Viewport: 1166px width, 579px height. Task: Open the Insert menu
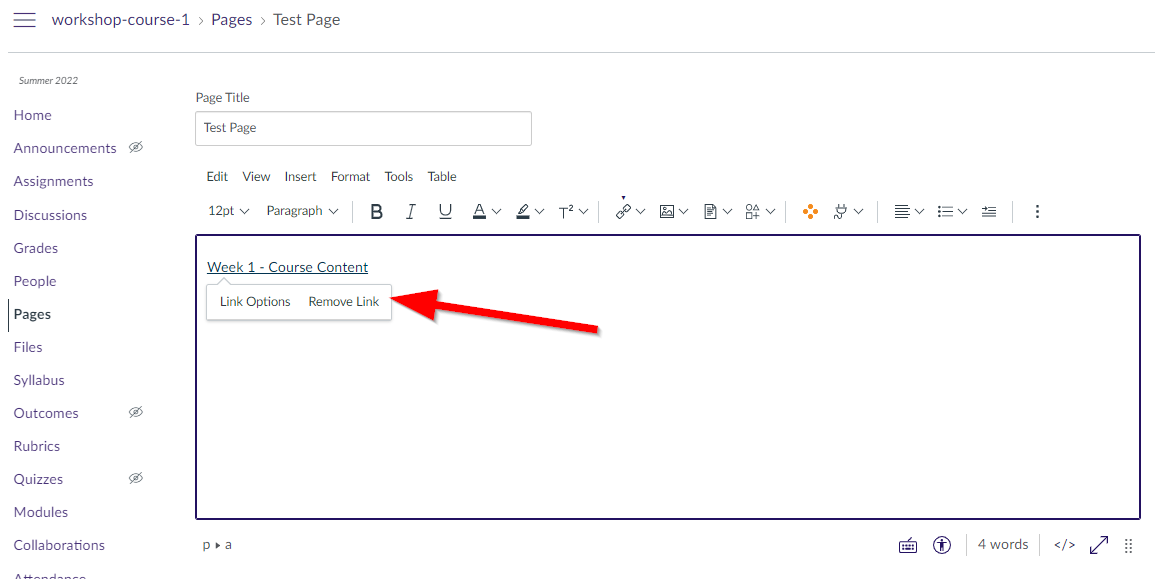click(300, 176)
